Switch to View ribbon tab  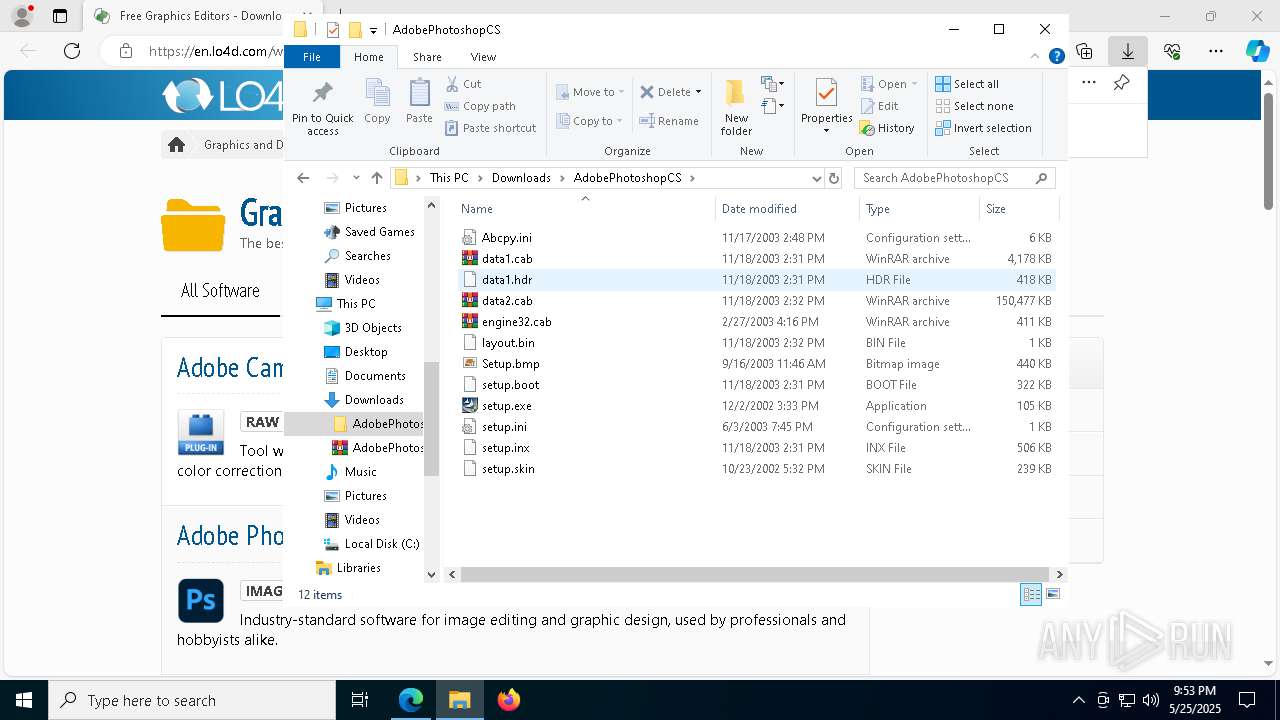point(483,57)
